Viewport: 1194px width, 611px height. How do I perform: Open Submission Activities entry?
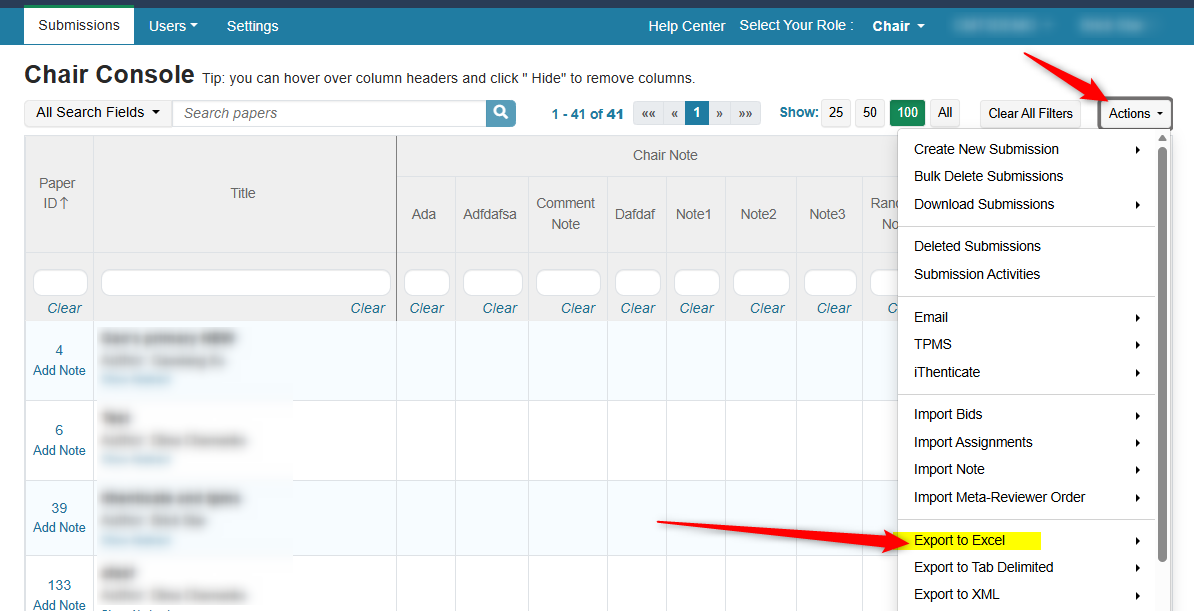1027,274
